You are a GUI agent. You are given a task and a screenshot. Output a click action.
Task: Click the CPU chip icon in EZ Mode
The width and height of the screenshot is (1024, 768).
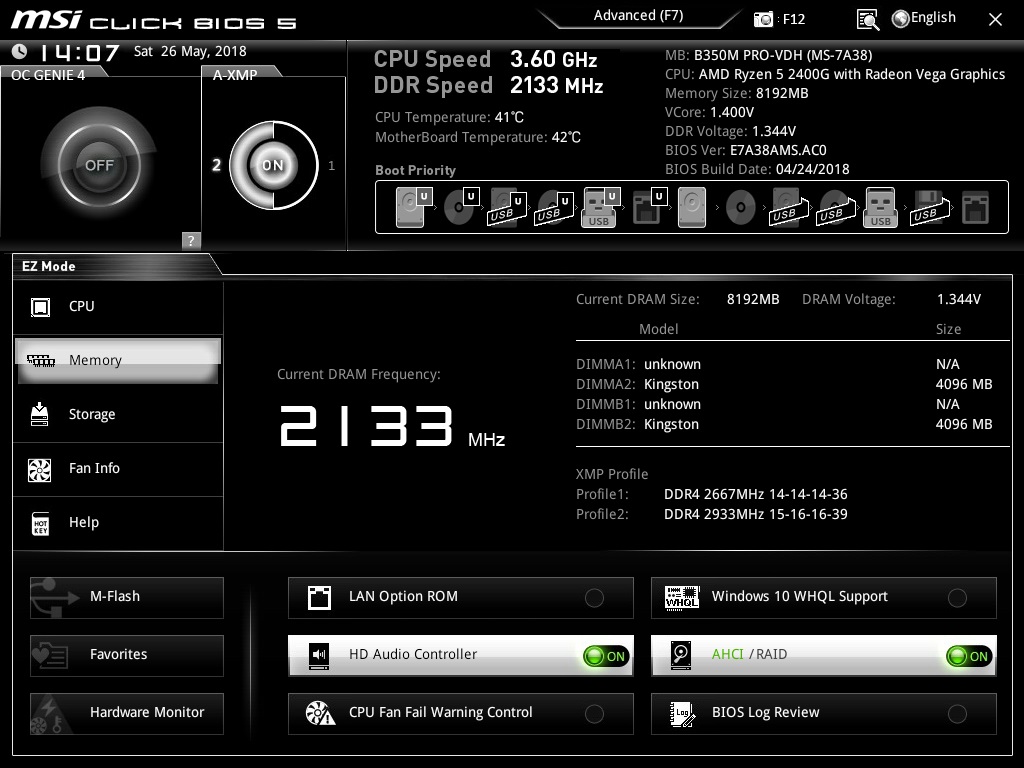click(40, 306)
